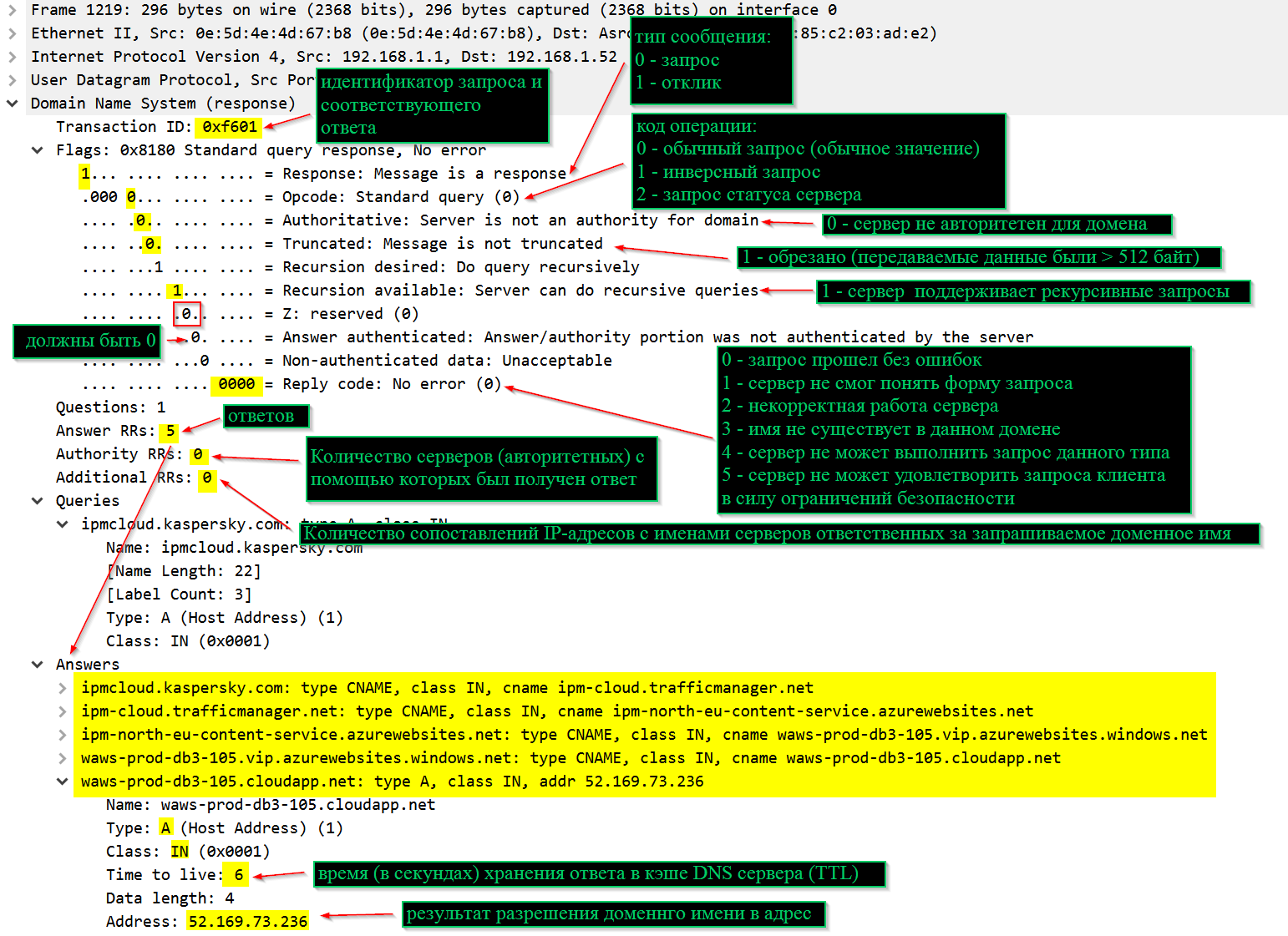The image size is (1288, 936).
Task: Expand the ipmcloud.kaspersky.com CNAME answer
Action: click(x=62, y=688)
